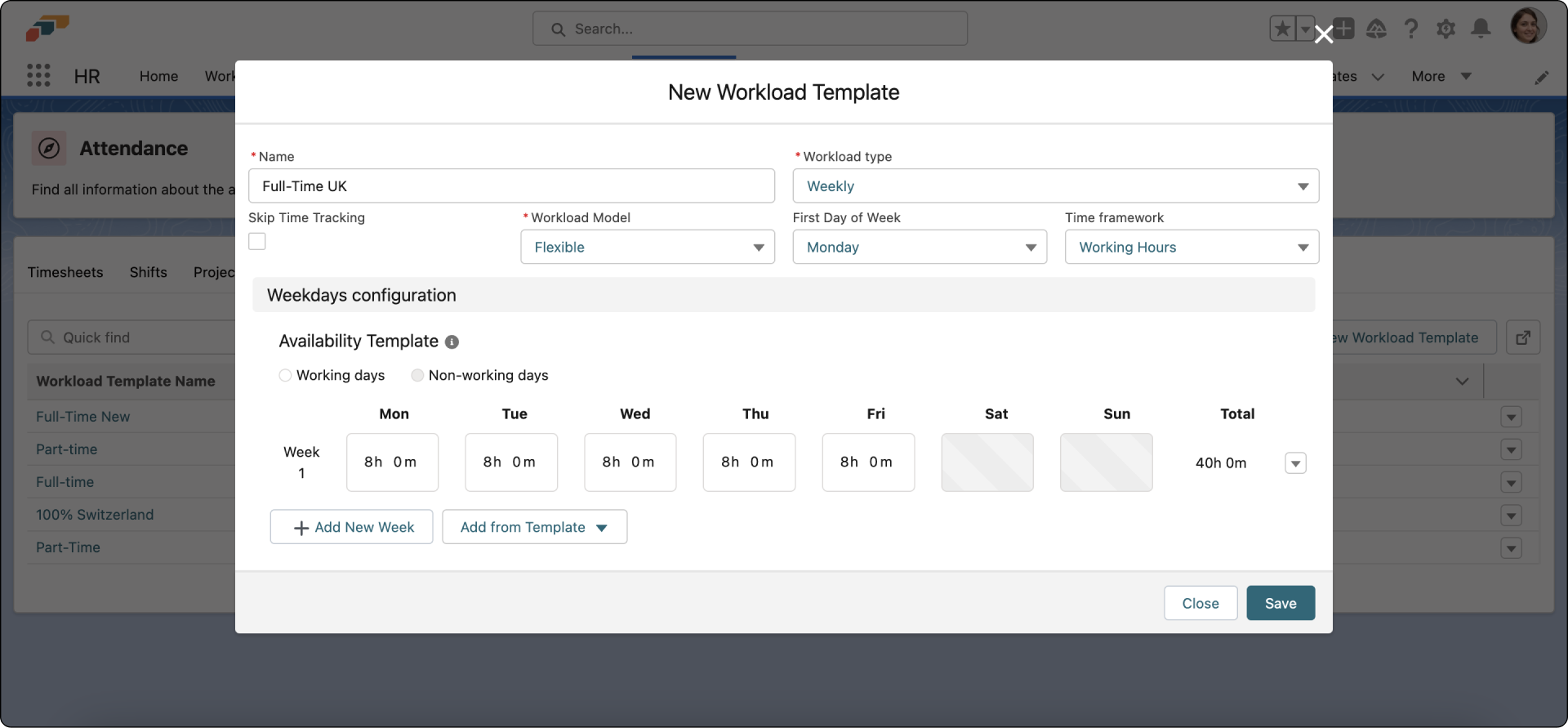Open the 100% Switzerland template link
Viewport: 1568px width, 728px height.
95,515
